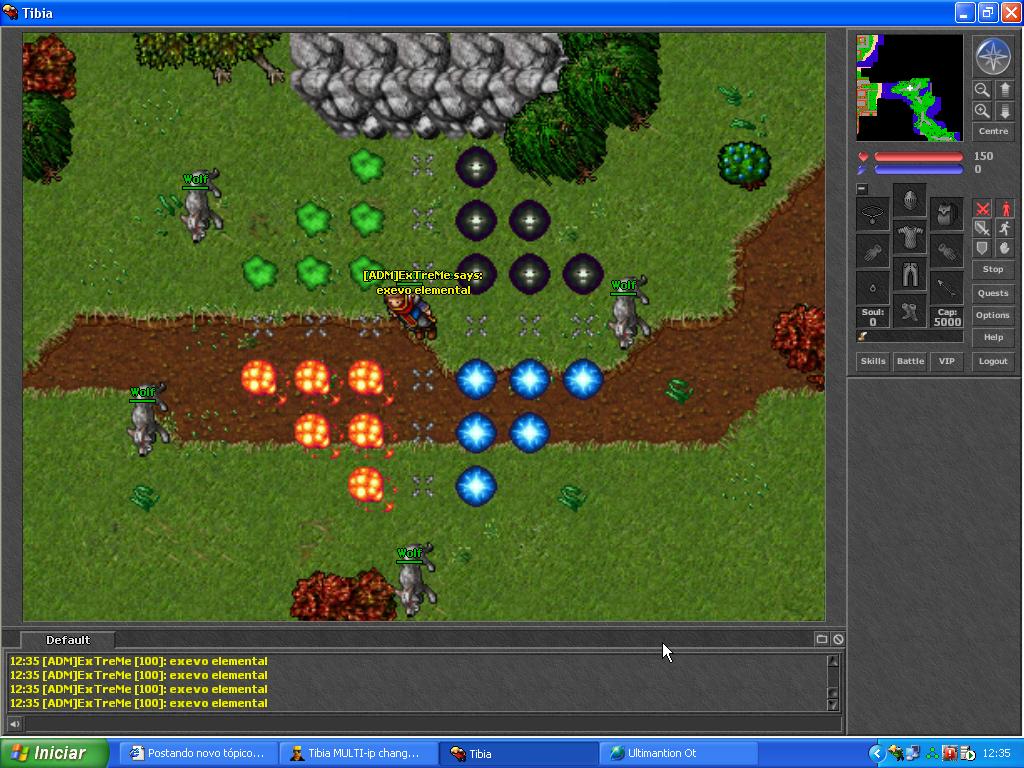Click the blue mana bar

tap(919, 170)
